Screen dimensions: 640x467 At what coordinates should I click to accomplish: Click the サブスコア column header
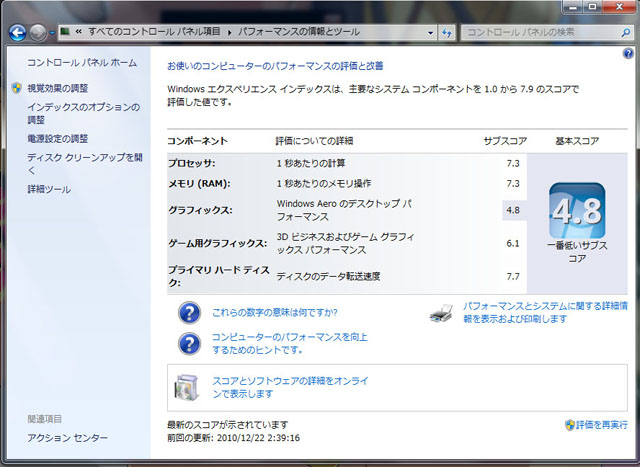[505, 141]
